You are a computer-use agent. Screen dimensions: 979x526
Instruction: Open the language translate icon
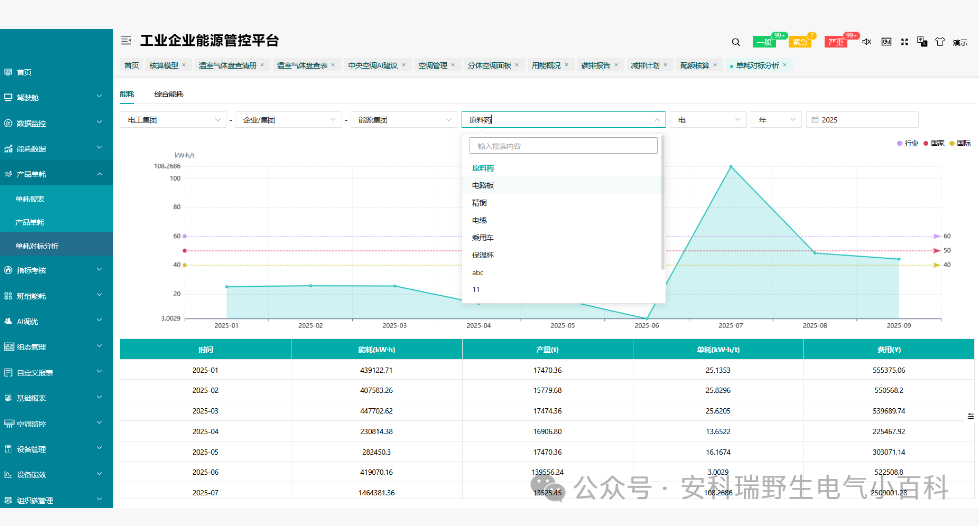tap(922, 41)
